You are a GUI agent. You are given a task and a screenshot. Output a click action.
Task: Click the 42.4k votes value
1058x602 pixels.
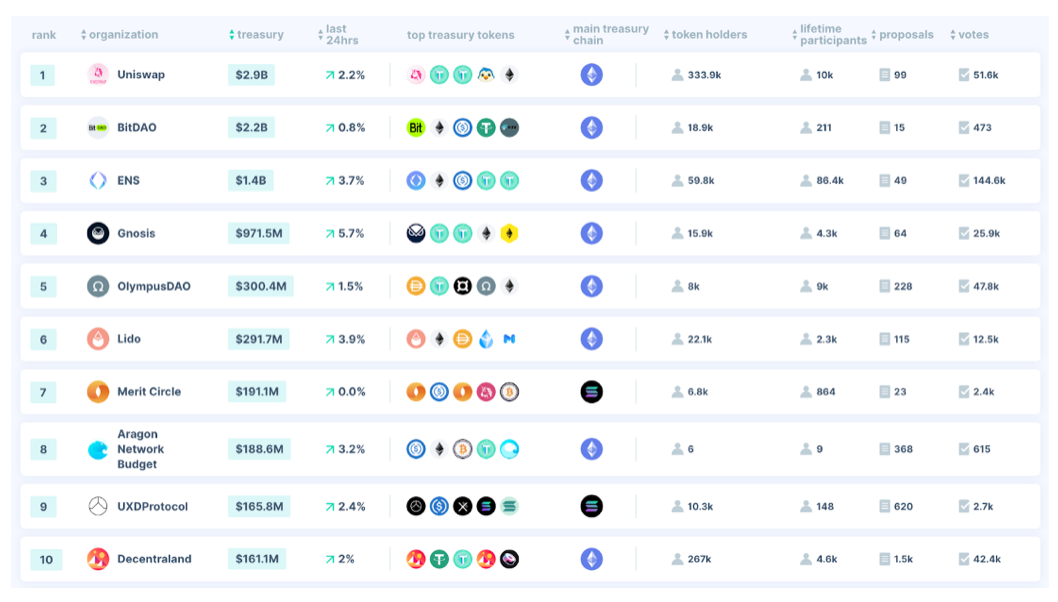(987, 559)
